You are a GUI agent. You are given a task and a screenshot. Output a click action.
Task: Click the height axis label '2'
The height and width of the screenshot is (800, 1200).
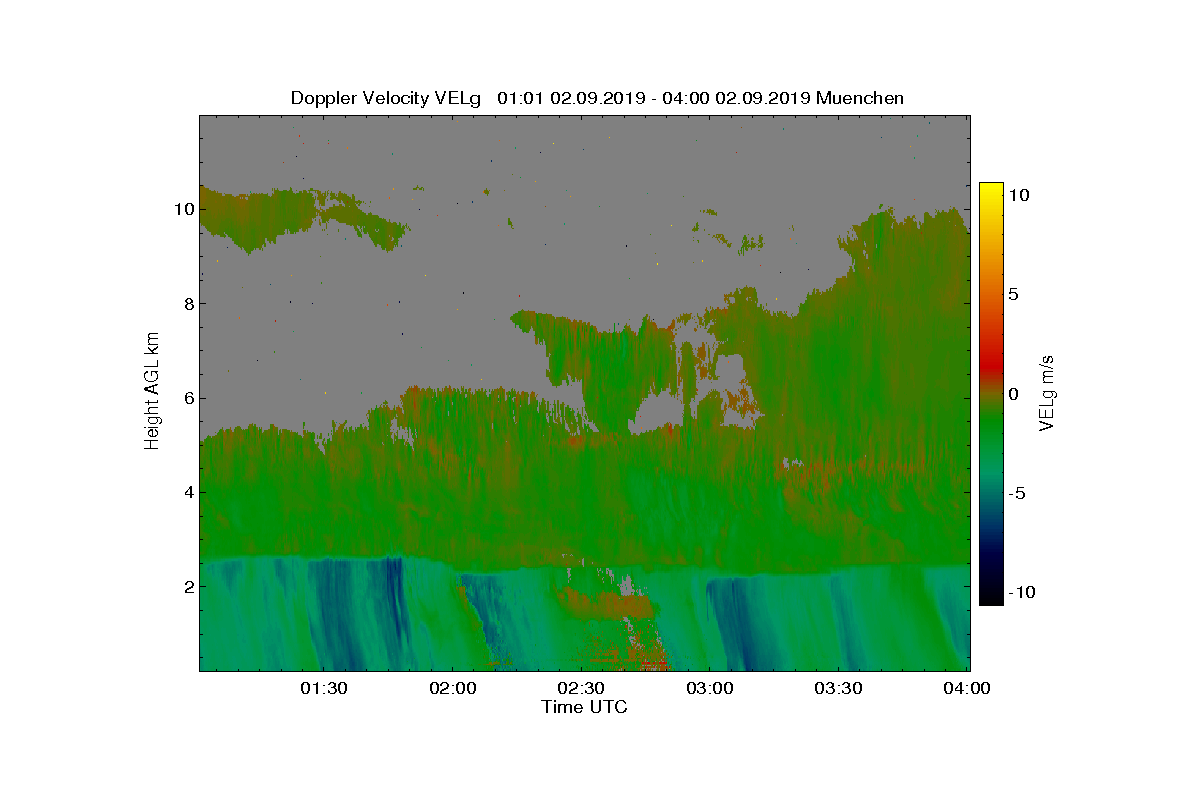point(188,586)
